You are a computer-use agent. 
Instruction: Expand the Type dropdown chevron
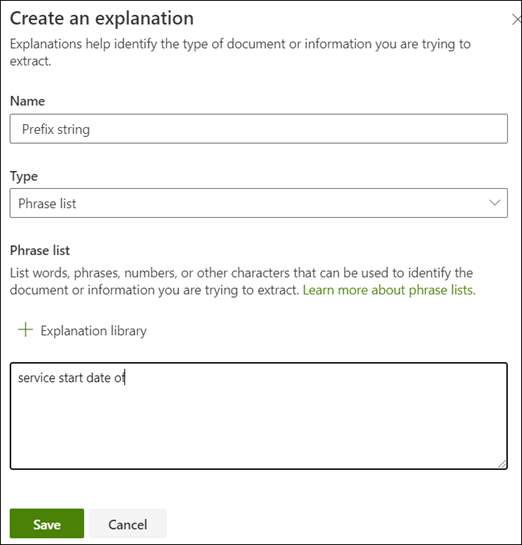point(494,203)
